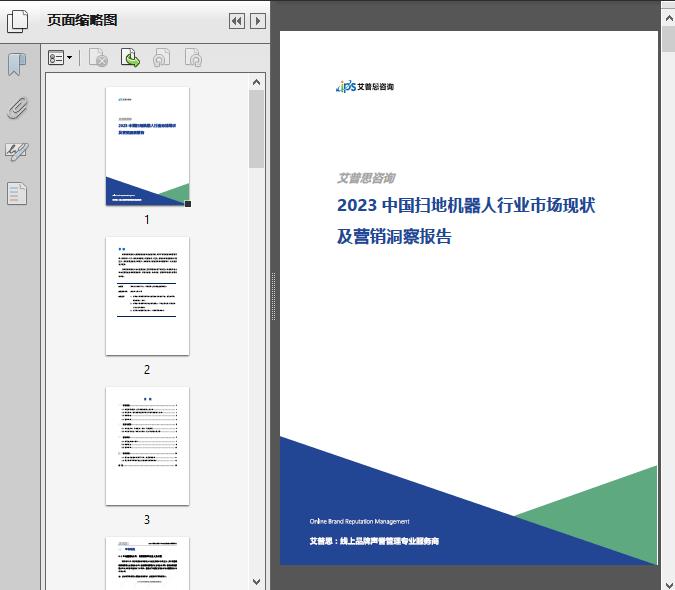Select page 3 thumbnail
The image size is (675, 590).
(x=147, y=446)
